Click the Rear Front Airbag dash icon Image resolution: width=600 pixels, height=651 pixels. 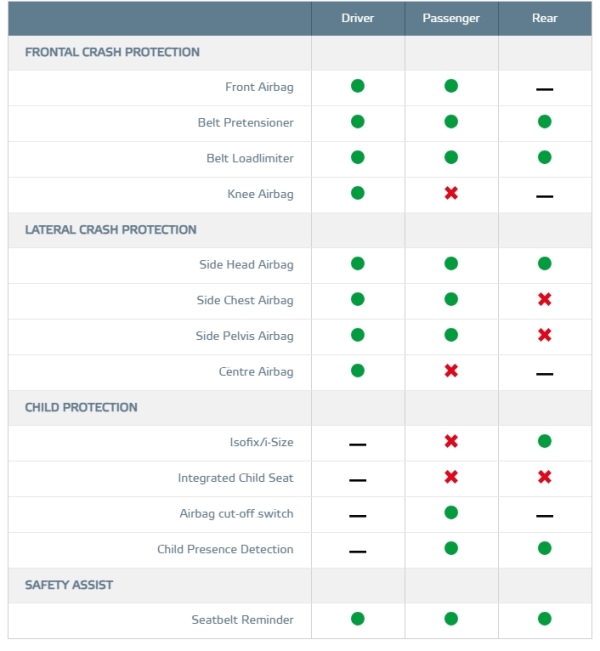(x=544, y=89)
